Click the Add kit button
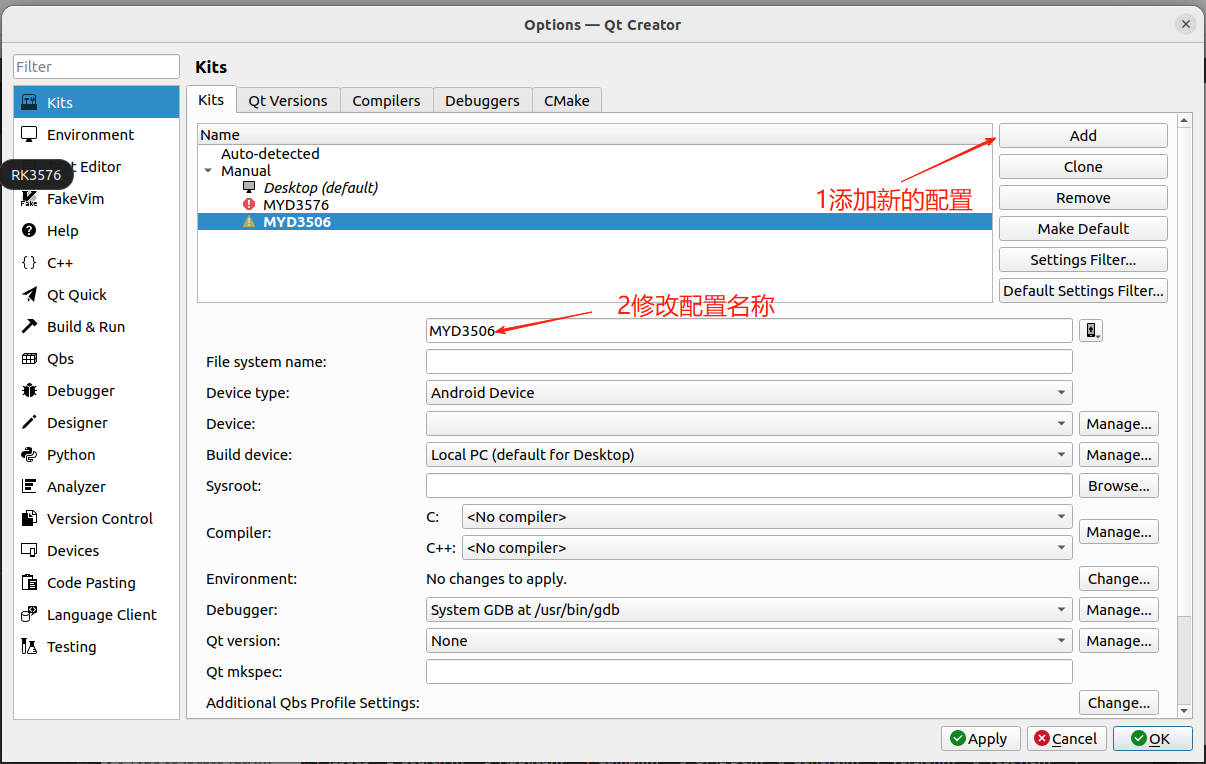1206x764 pixels. pyautogui.click(x=1083, y=136)
